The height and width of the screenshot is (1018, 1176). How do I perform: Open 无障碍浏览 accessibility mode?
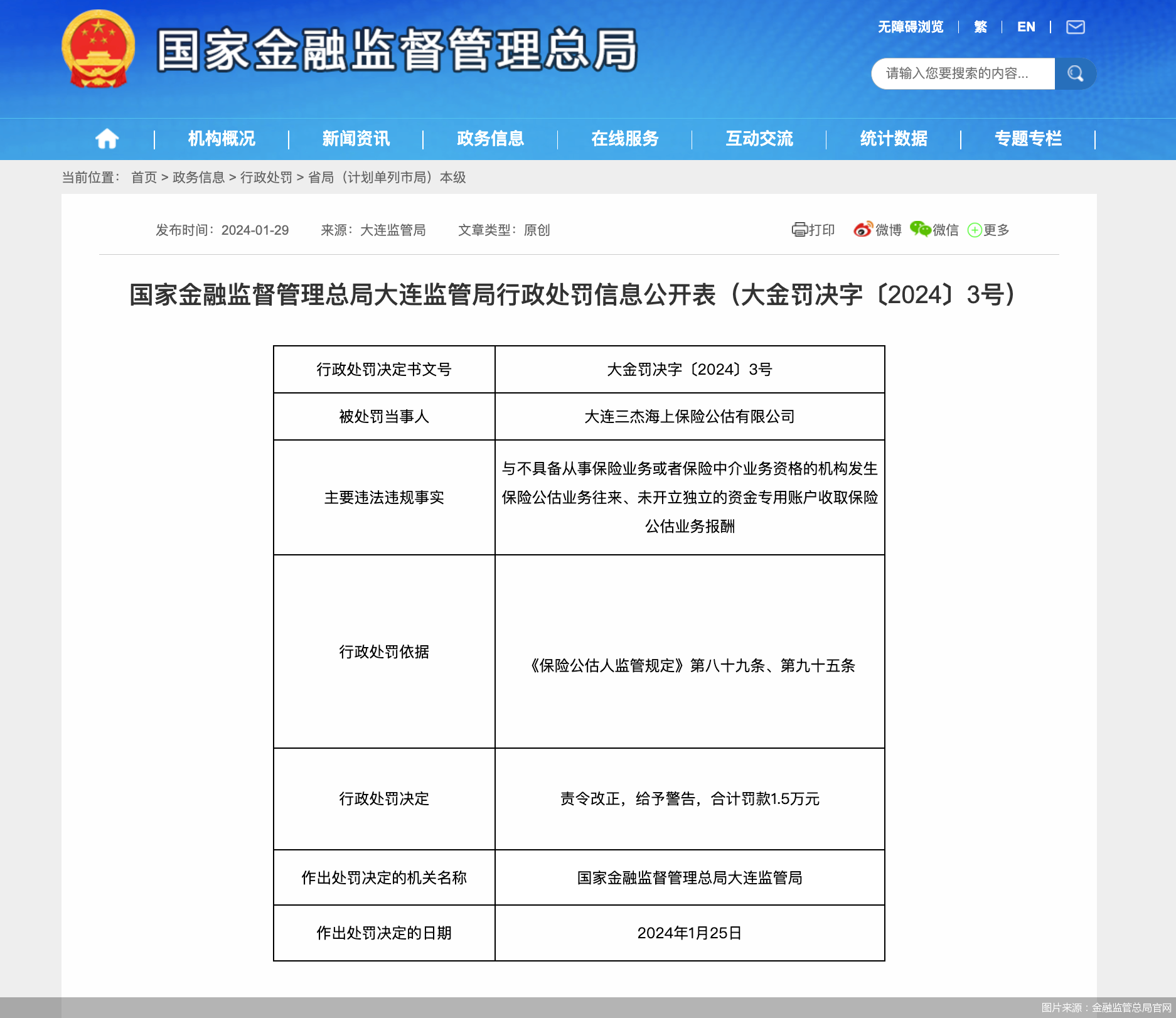[x=911, y=27]
